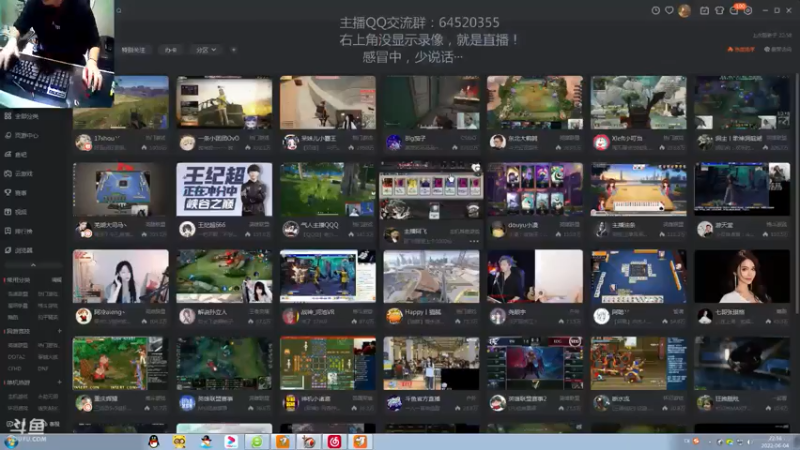Image resolution: width=800 pixels, height=450 pixels.
Task: Click streamer name 王纪超666
Action: pyautogui.click(x=212, y=225)
